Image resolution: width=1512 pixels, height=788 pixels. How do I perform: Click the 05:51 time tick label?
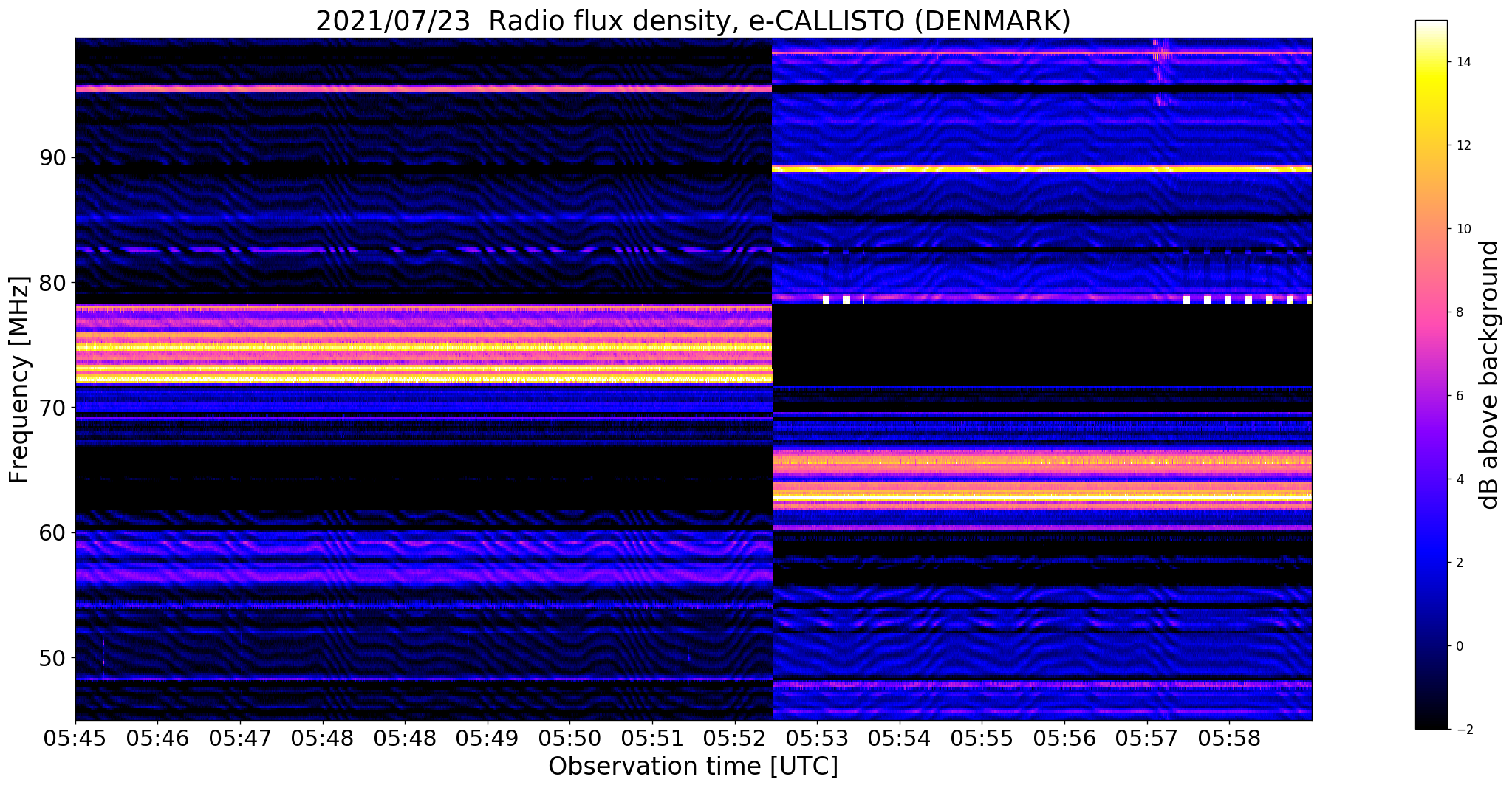(652, 738)
